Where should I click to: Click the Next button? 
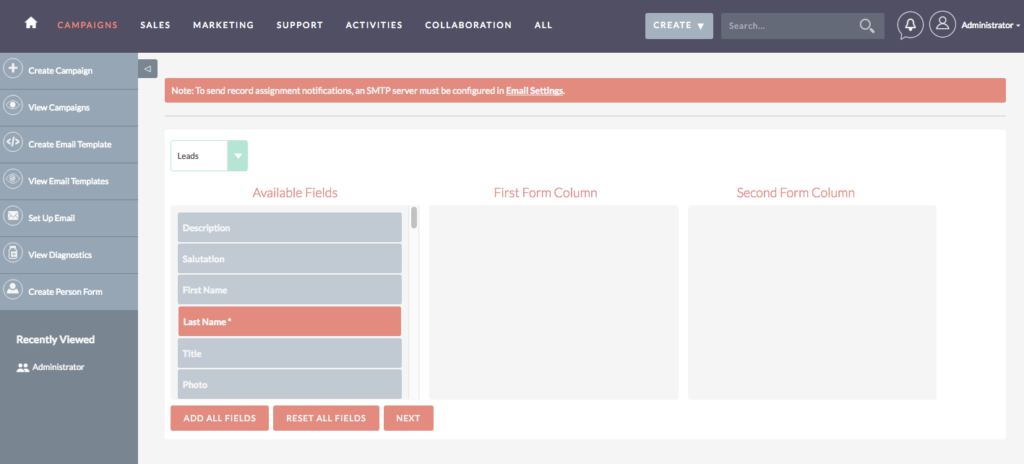[408, 418]
